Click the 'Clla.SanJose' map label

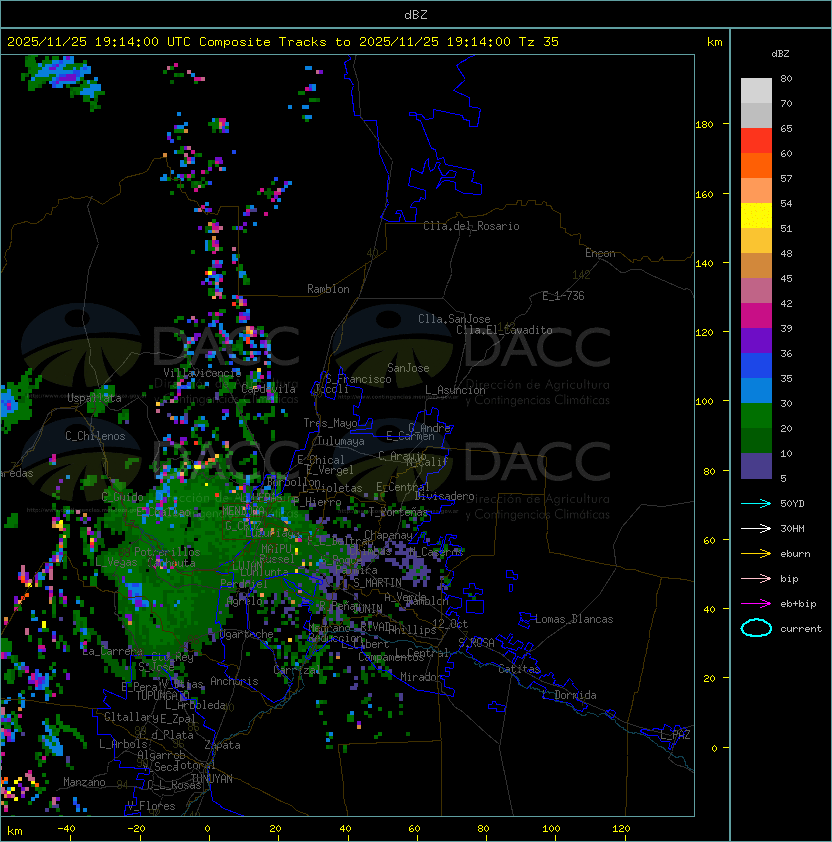pyautogui.click(x=454, y=319)
